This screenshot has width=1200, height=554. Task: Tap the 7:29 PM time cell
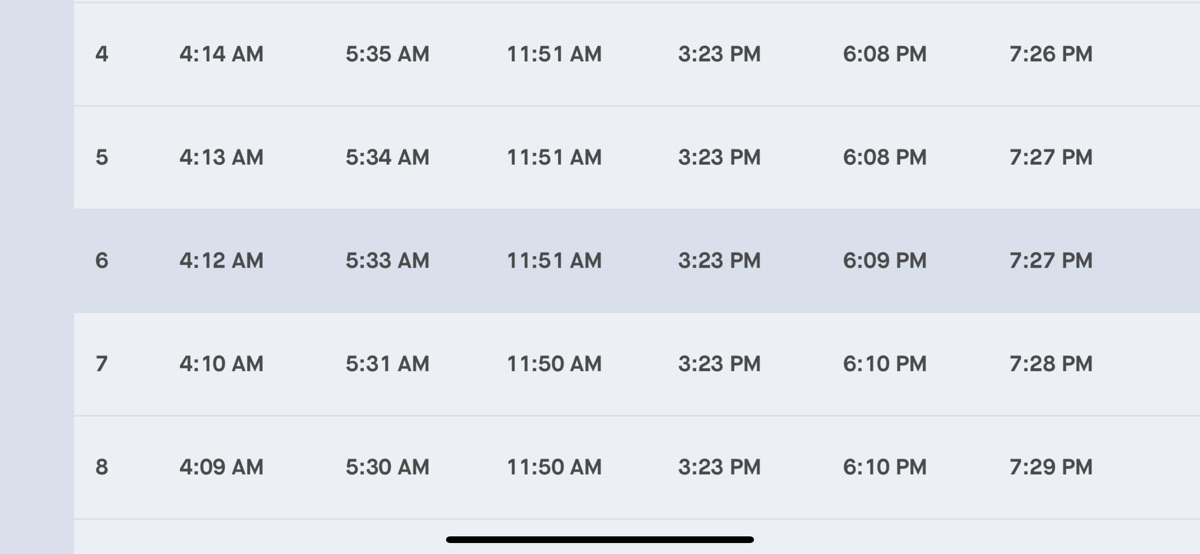(1050, 467)
